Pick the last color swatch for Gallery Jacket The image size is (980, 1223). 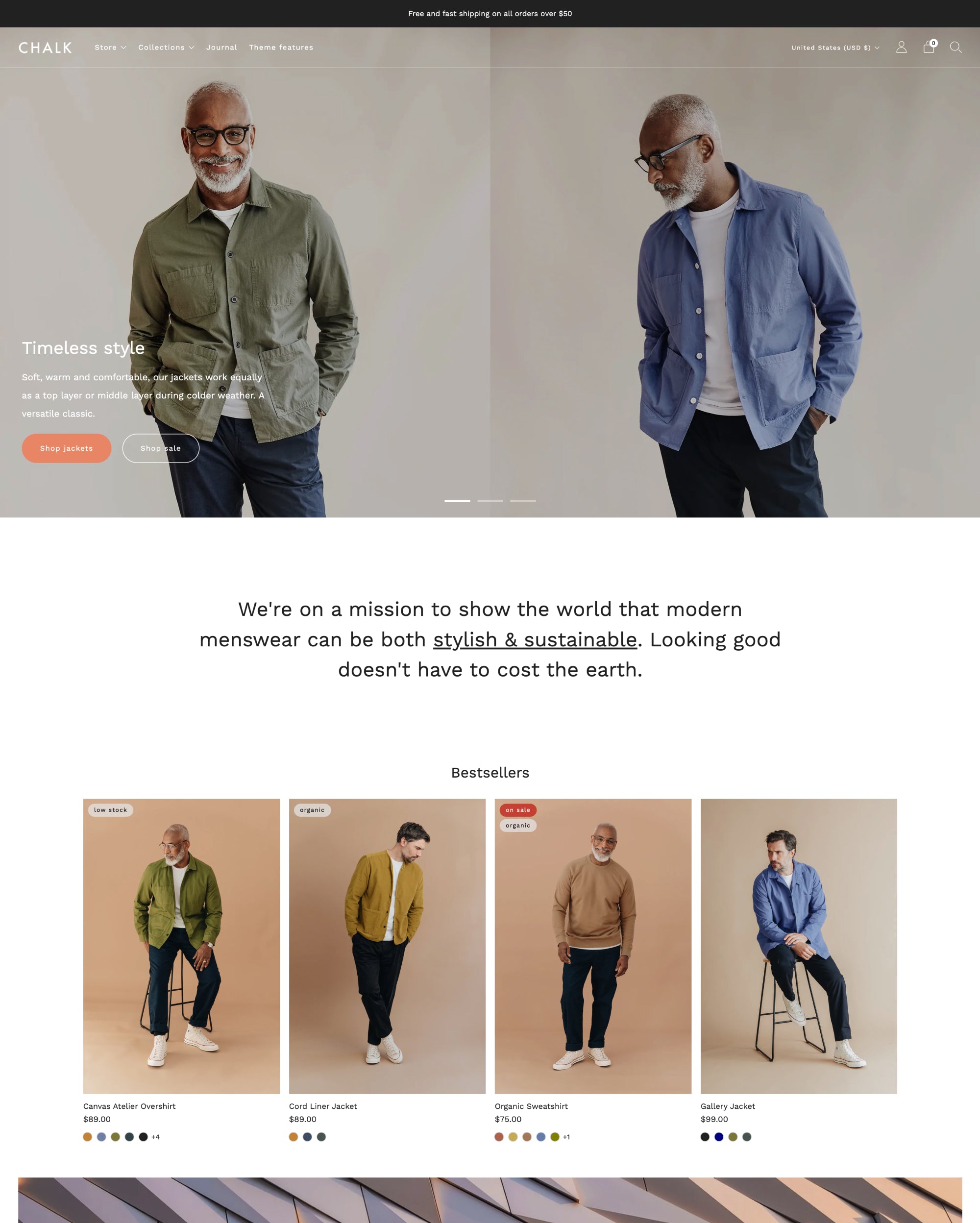pos(747,1137)
